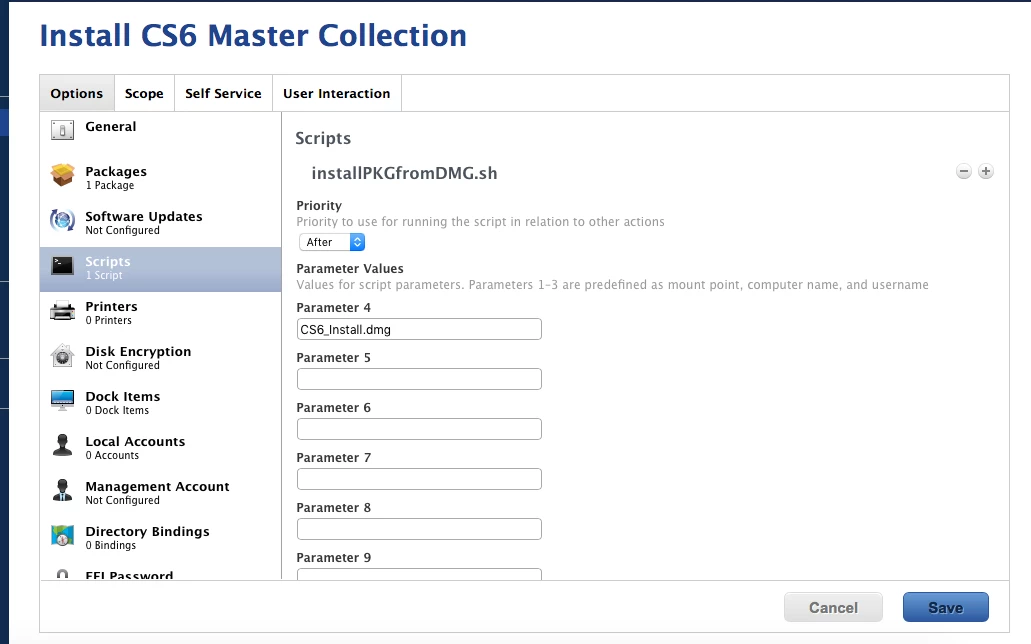Image resolution: width=1031 pixels, height=644 pixels.
Task: Select Printers 0 Printers label
Action: click(x=111, y=312)
